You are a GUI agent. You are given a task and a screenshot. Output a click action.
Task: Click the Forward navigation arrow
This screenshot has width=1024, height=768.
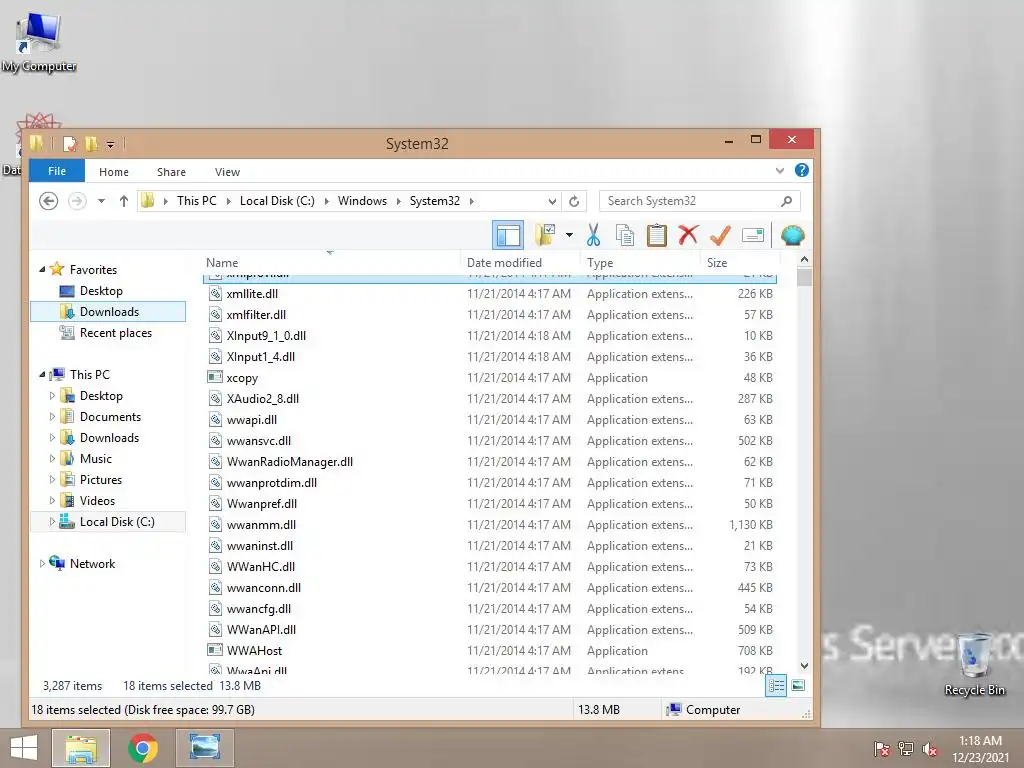click(x=77, y=200)
